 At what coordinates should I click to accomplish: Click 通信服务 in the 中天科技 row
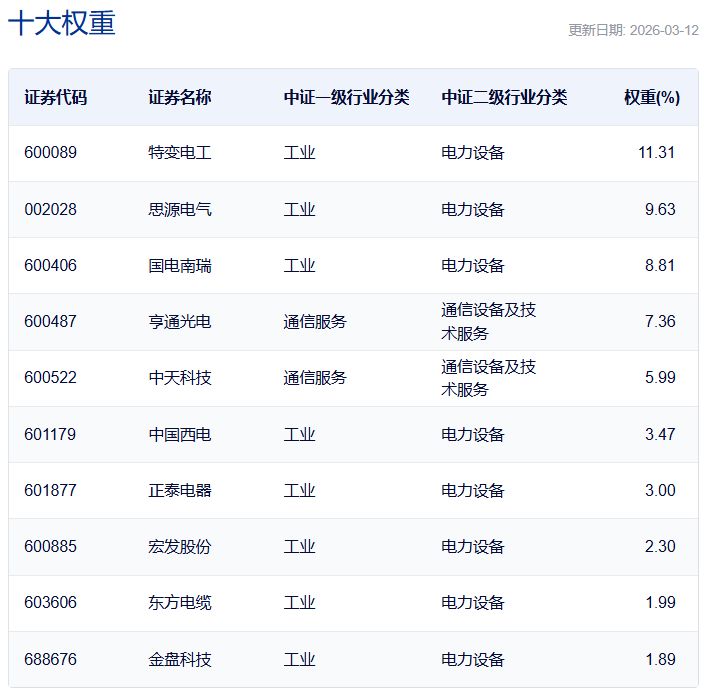coord(315,378)
